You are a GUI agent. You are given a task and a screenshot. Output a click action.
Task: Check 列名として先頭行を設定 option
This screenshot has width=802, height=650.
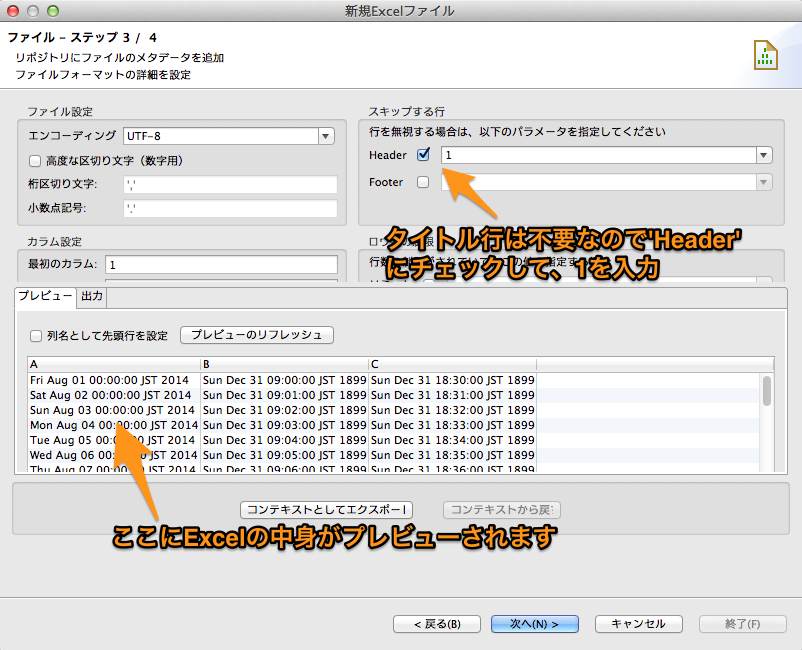(36, 336)
